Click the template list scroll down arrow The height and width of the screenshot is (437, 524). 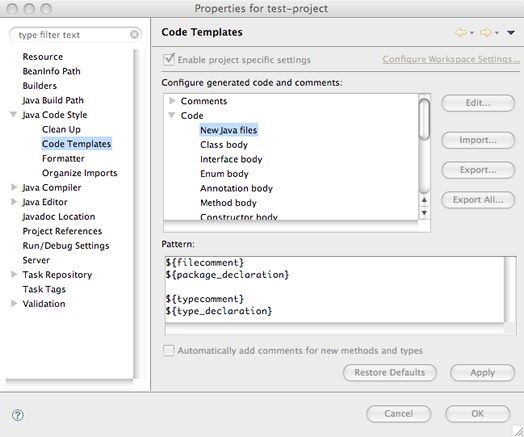coord(424,213)
